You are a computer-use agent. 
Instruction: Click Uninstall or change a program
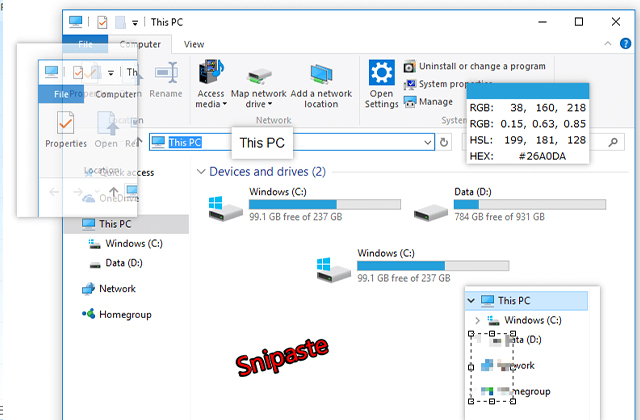[x=474, y=66]
